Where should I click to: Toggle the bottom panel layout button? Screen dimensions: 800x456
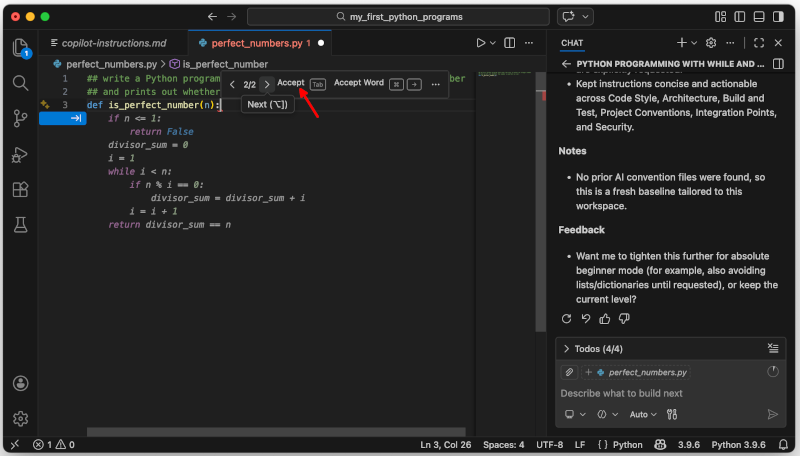(761, 17)
